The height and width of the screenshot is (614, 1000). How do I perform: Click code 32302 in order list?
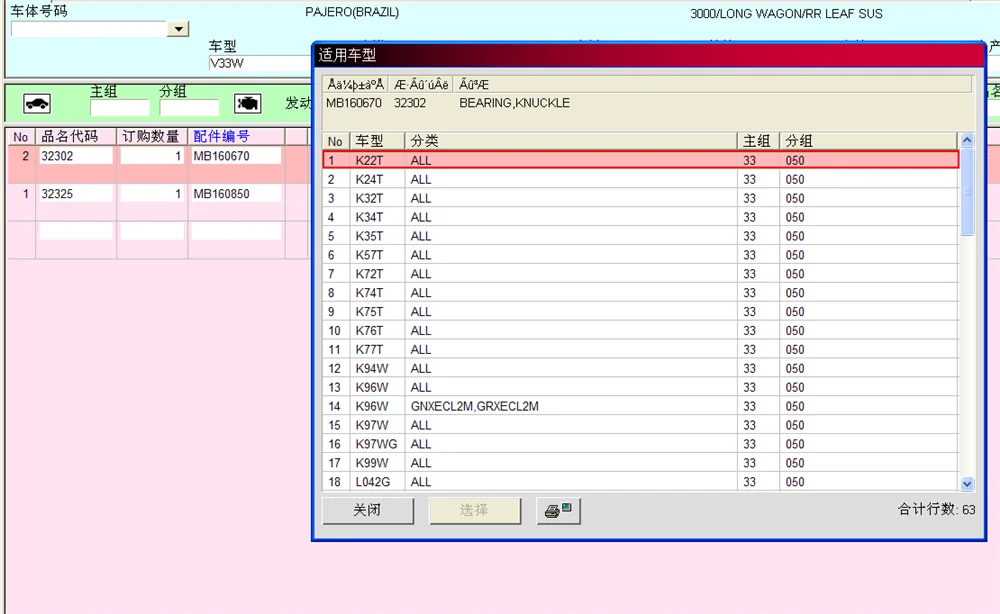click(76, 156)
